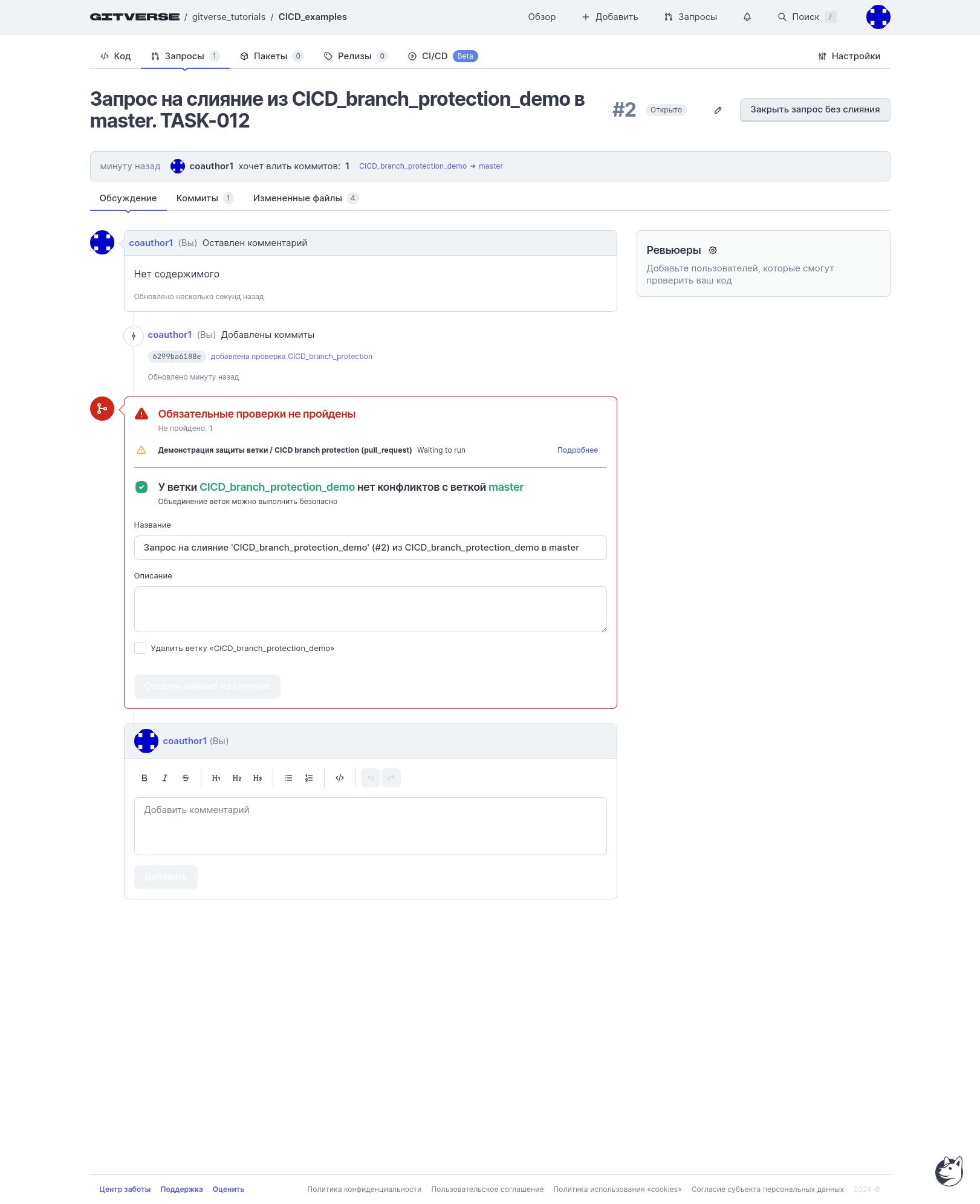Screen dimensions: 980x1204
Task: Open Оценить footer link
Action: coord(229,1189)
